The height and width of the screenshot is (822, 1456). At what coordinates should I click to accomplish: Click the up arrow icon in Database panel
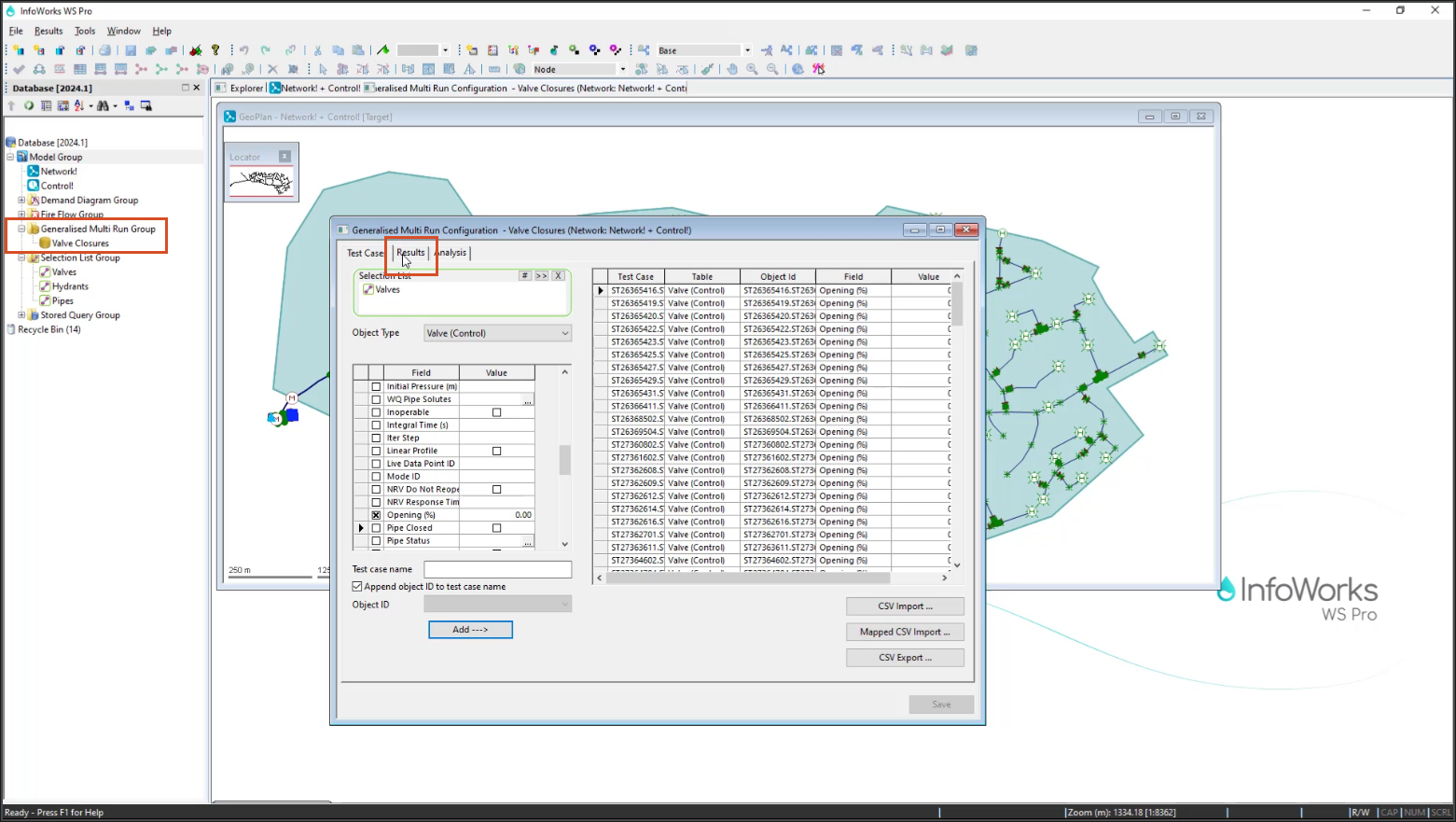click(x=11, y=105)
